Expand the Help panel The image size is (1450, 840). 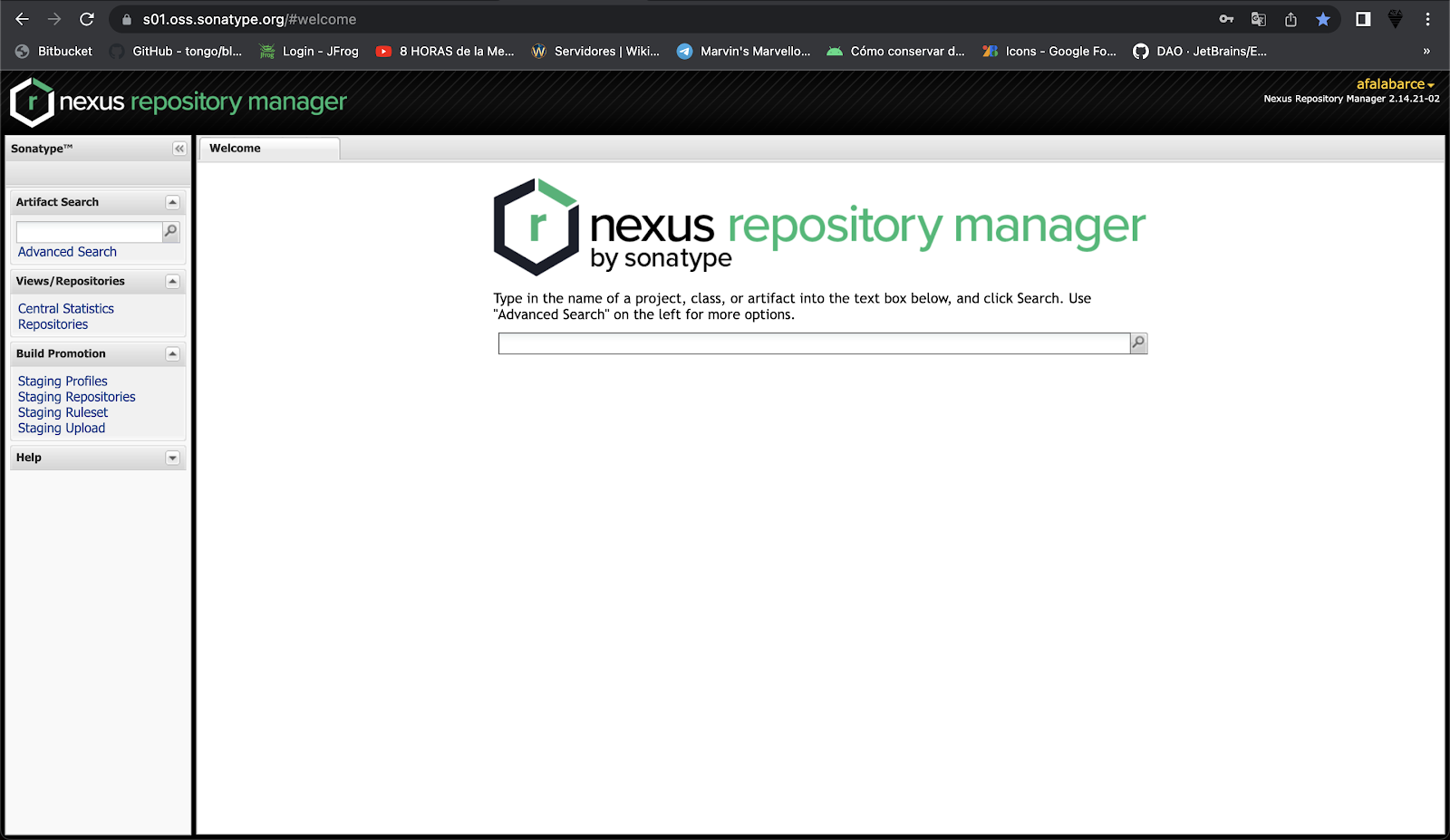tap(172, 458)
